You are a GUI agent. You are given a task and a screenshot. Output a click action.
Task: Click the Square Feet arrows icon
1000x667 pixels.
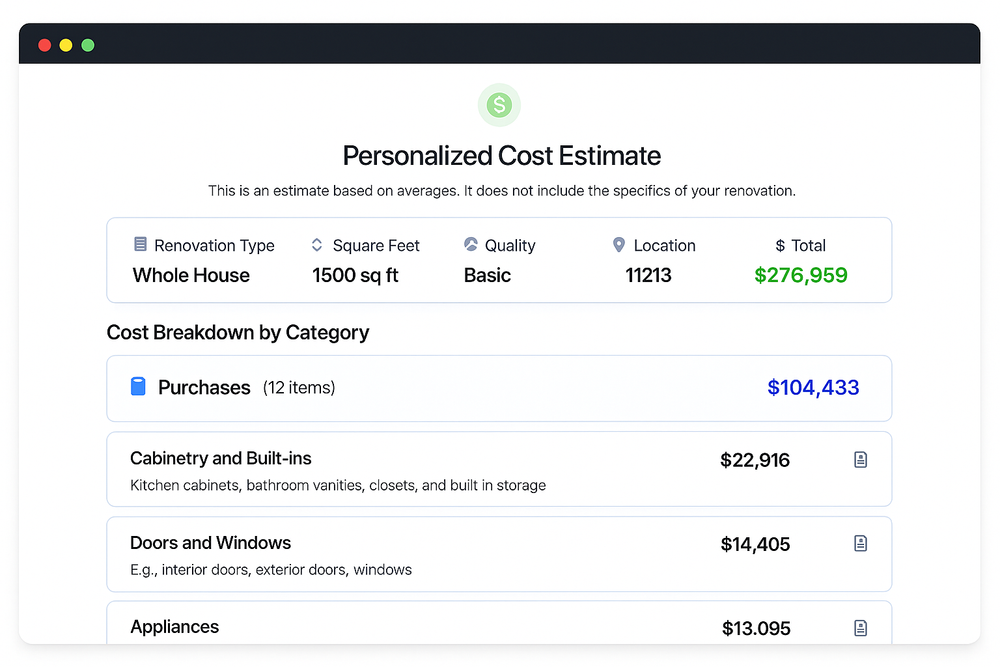[x=317, y=245]
